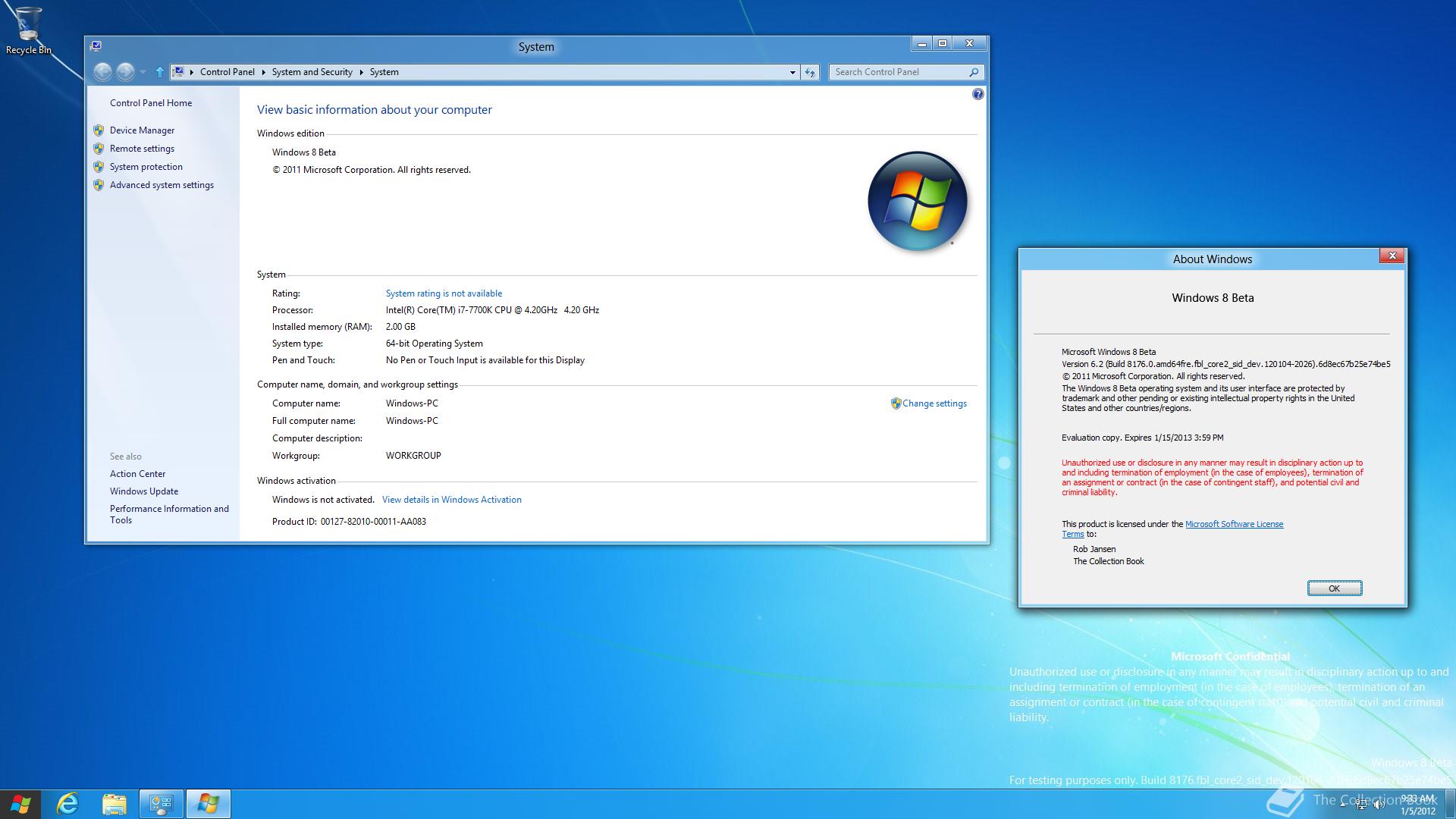Image resolution: width=1456 pixels, height=819 pixels.
Task: Open Device Manager
Action: pyautogui.click(x=142, y=130)
